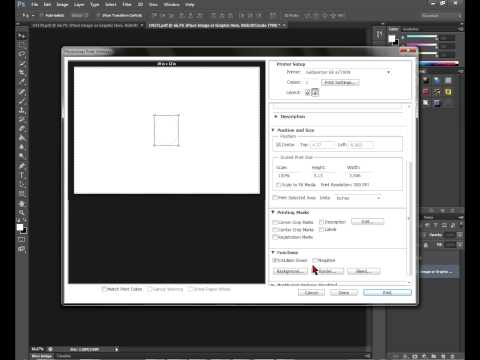Toggle the Emulsion Down checkbox
The height and width of the screenshot is (360, 480).
pos(275,260)
